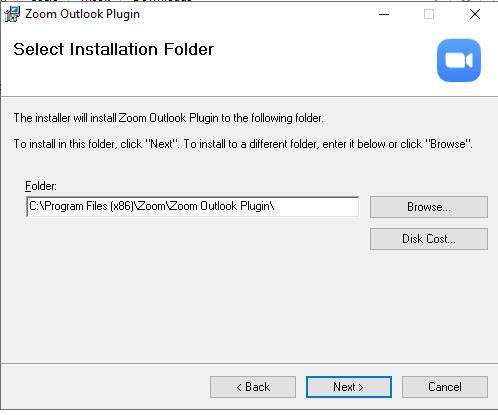The image size is (498, 415).
Task: Minimize the Zoom Outlook Plugin window
Action: pos(384,14)
